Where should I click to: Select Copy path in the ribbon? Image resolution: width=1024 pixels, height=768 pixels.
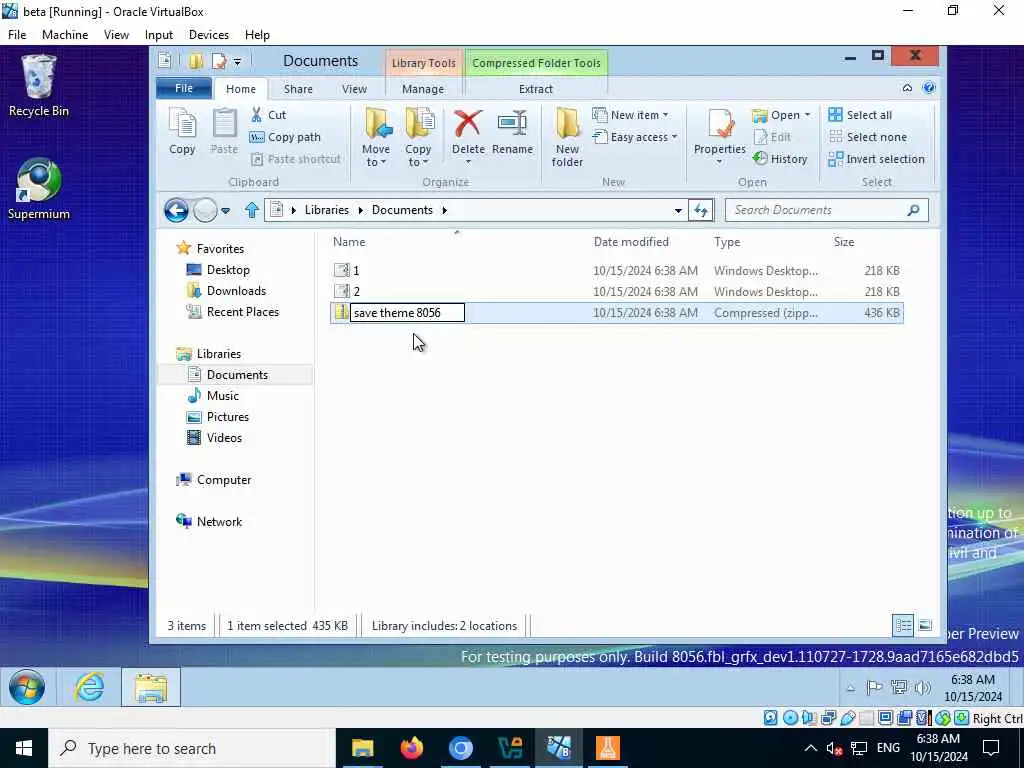click(285, 137)
